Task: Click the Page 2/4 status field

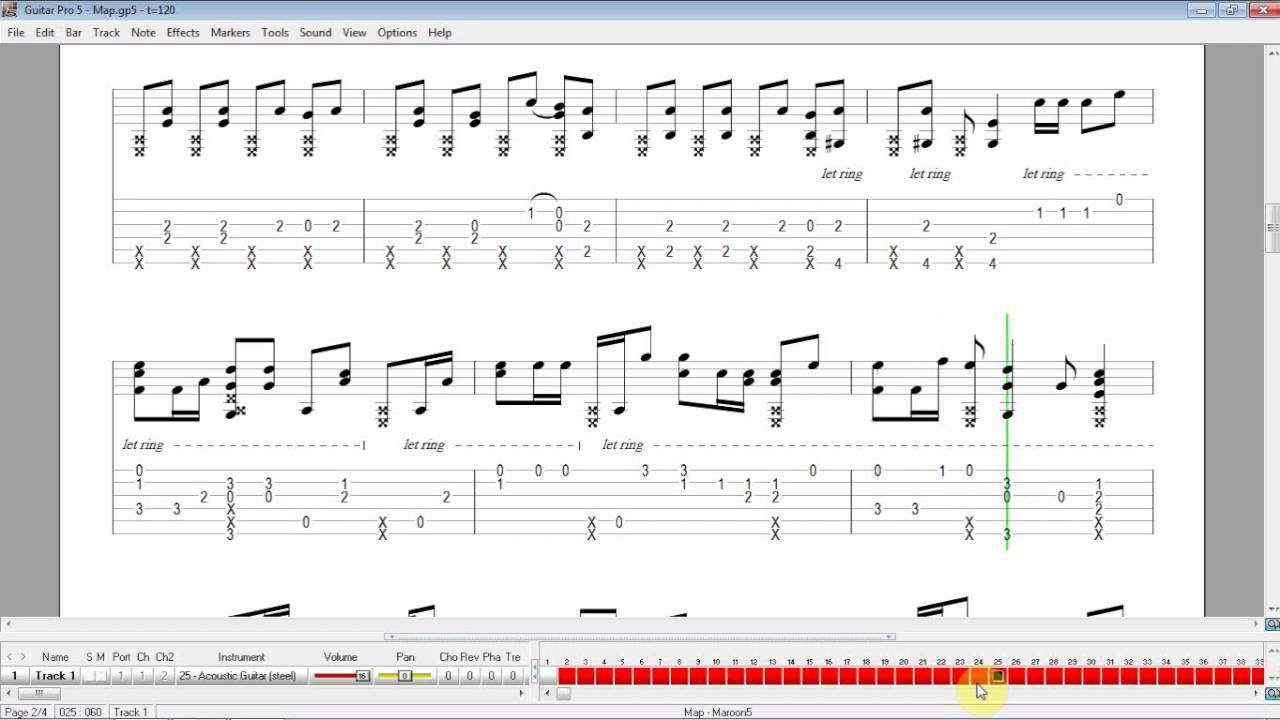Action: point(26,712)
